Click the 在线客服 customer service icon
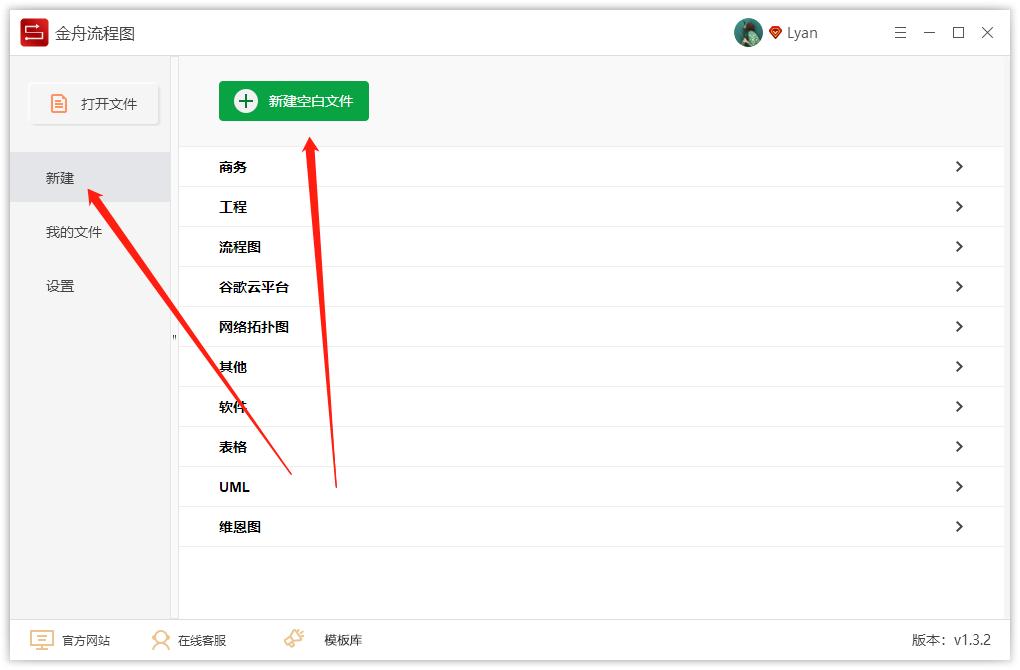The image size is (1020, 670). click(x=158, y=639)
